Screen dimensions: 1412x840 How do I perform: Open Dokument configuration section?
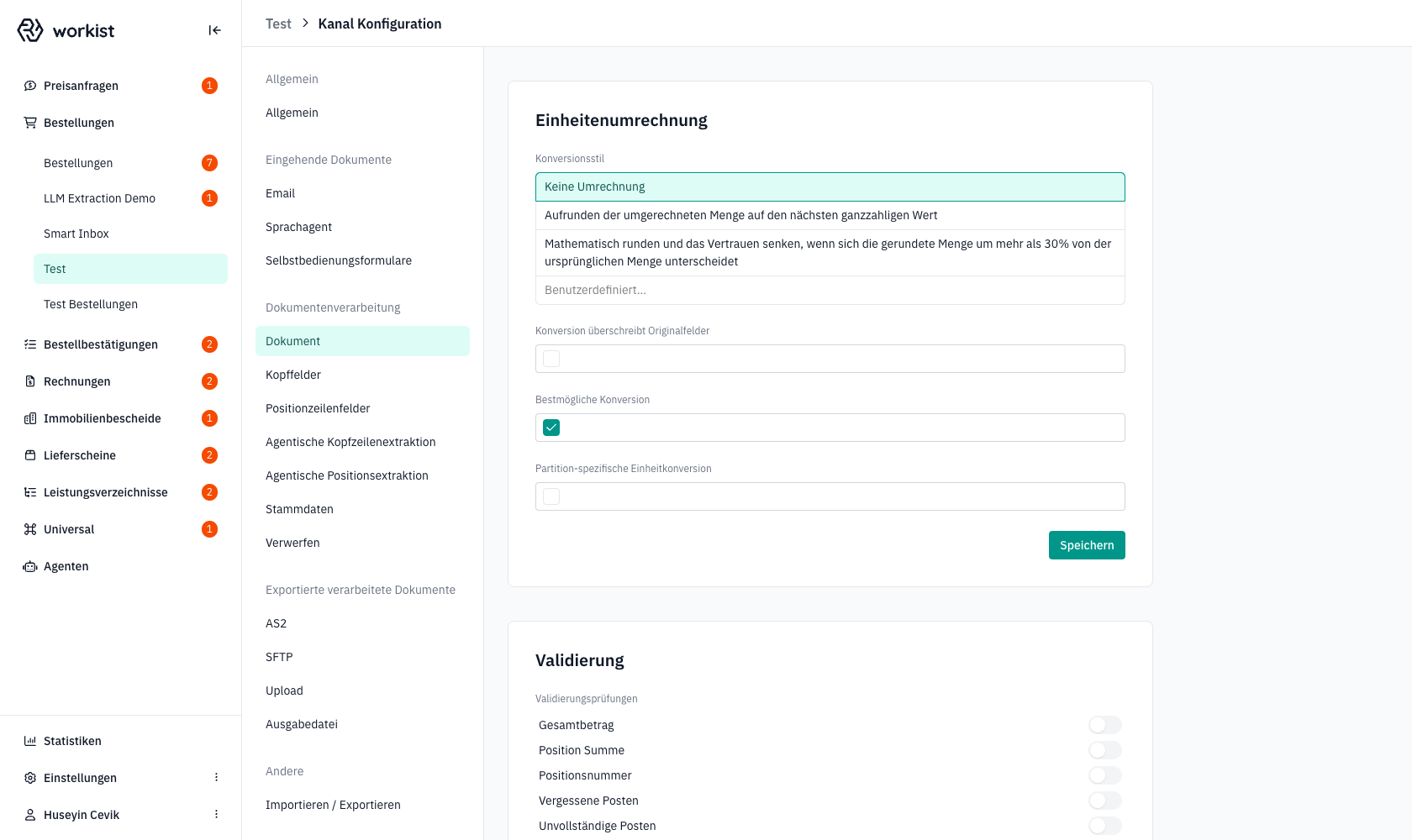pos(362,341)
